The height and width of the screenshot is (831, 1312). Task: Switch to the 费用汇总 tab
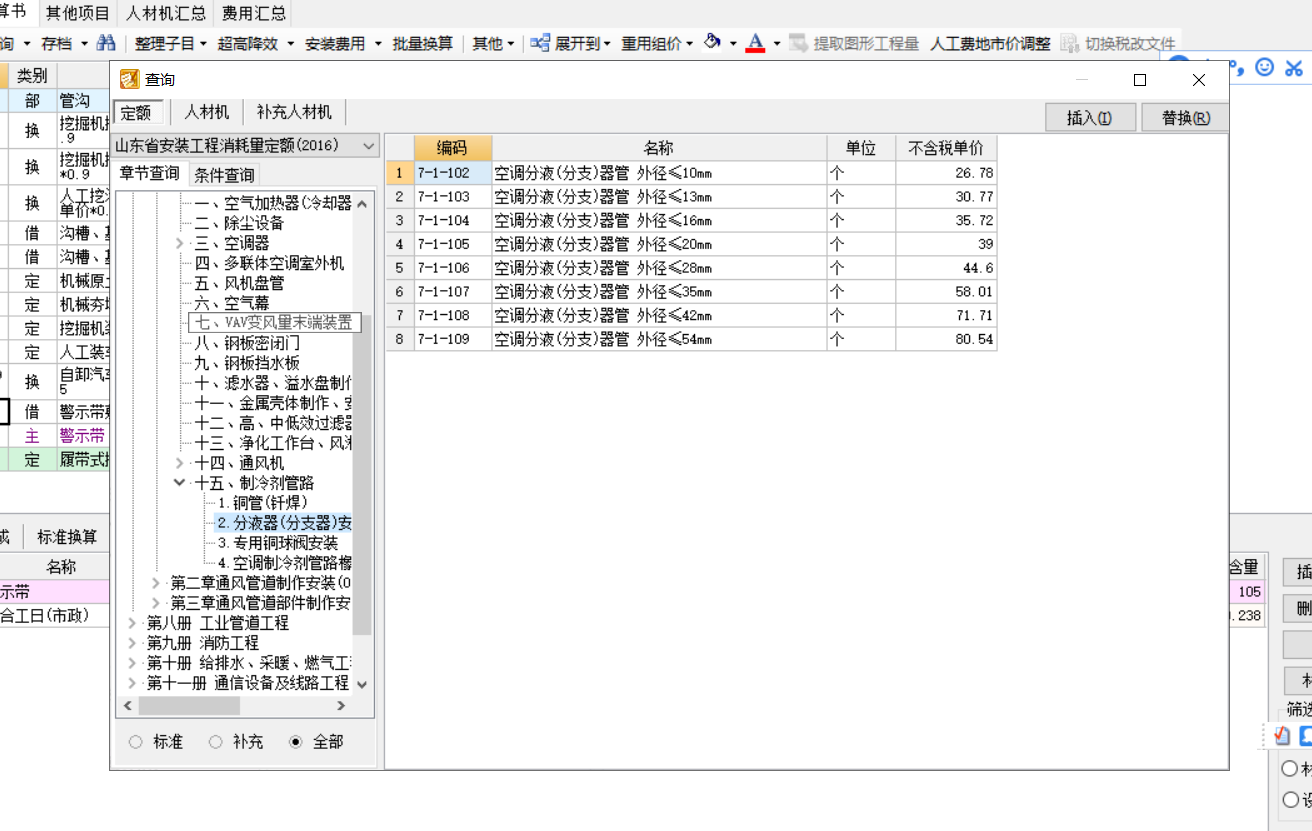[253, 13]
